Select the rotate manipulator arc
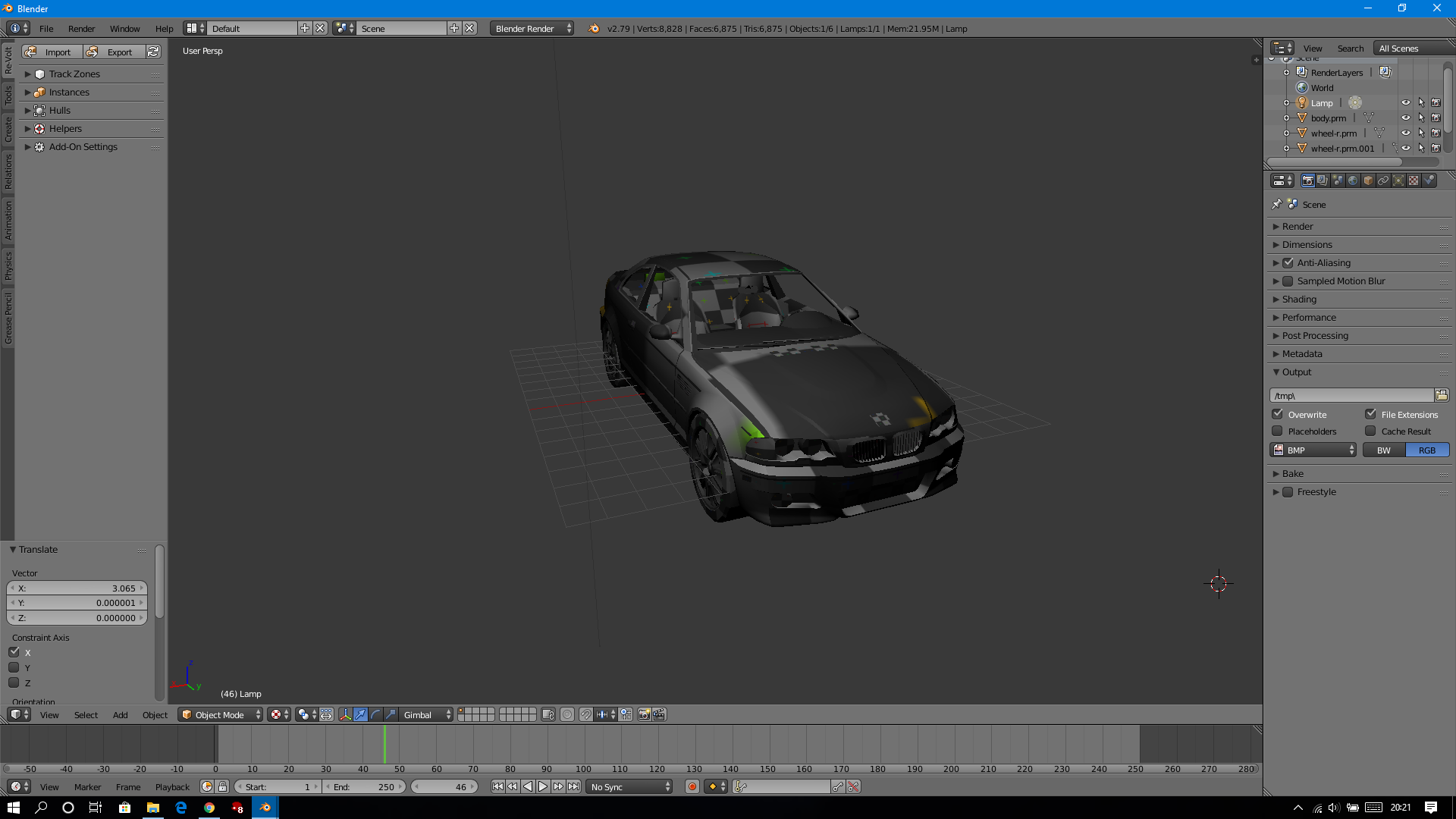The image size is (1456, 819). click(x=375, y=714)
